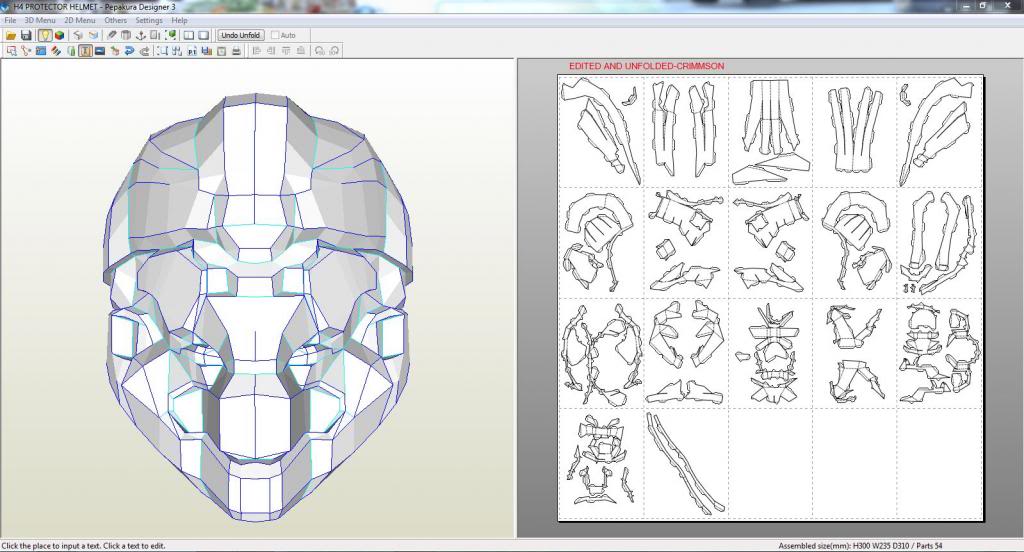
Task: Toggle the light bulb lighting icon
Action: click(x=45, y=35)
